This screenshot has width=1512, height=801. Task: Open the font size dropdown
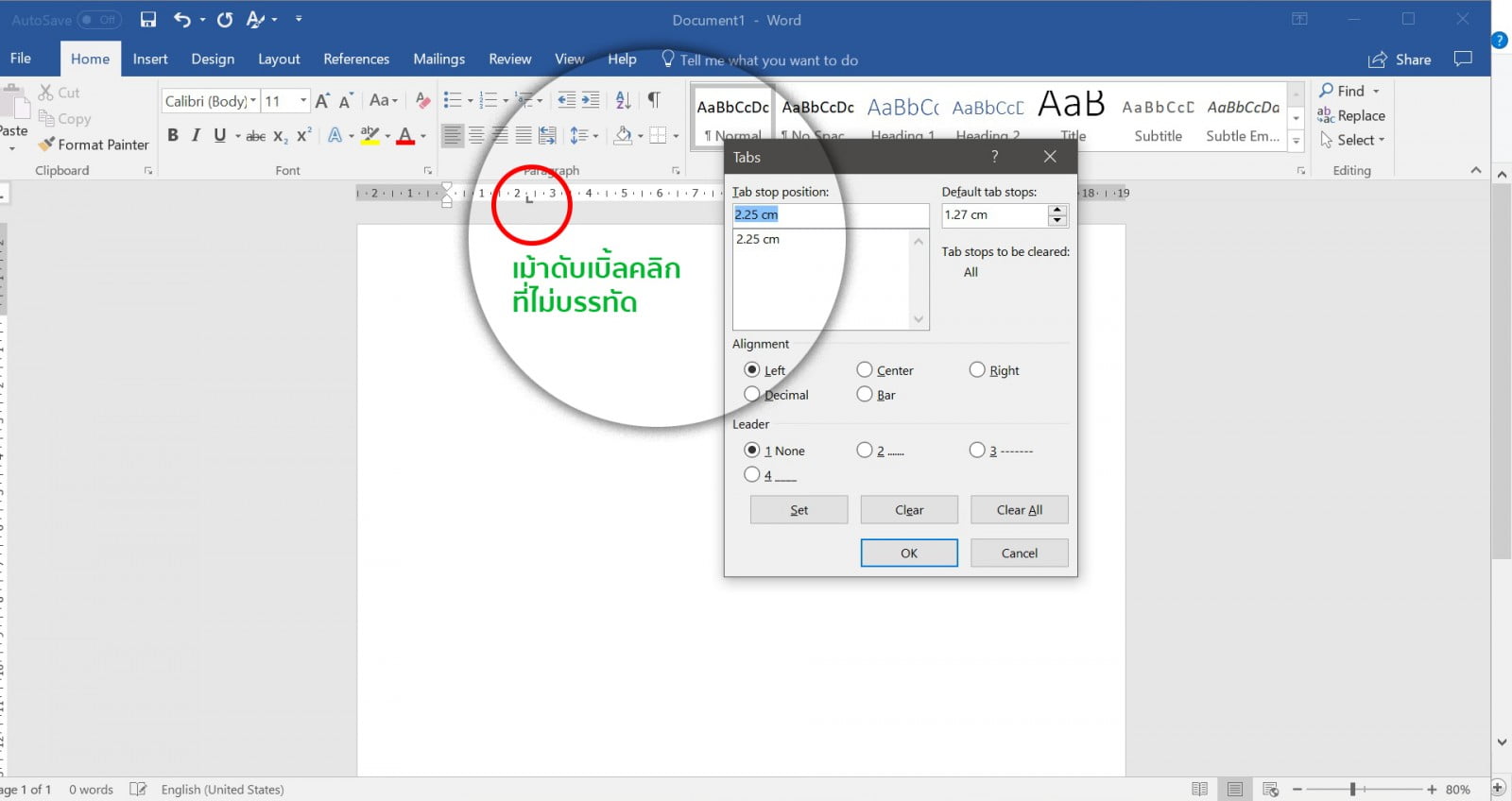(303, 100)
